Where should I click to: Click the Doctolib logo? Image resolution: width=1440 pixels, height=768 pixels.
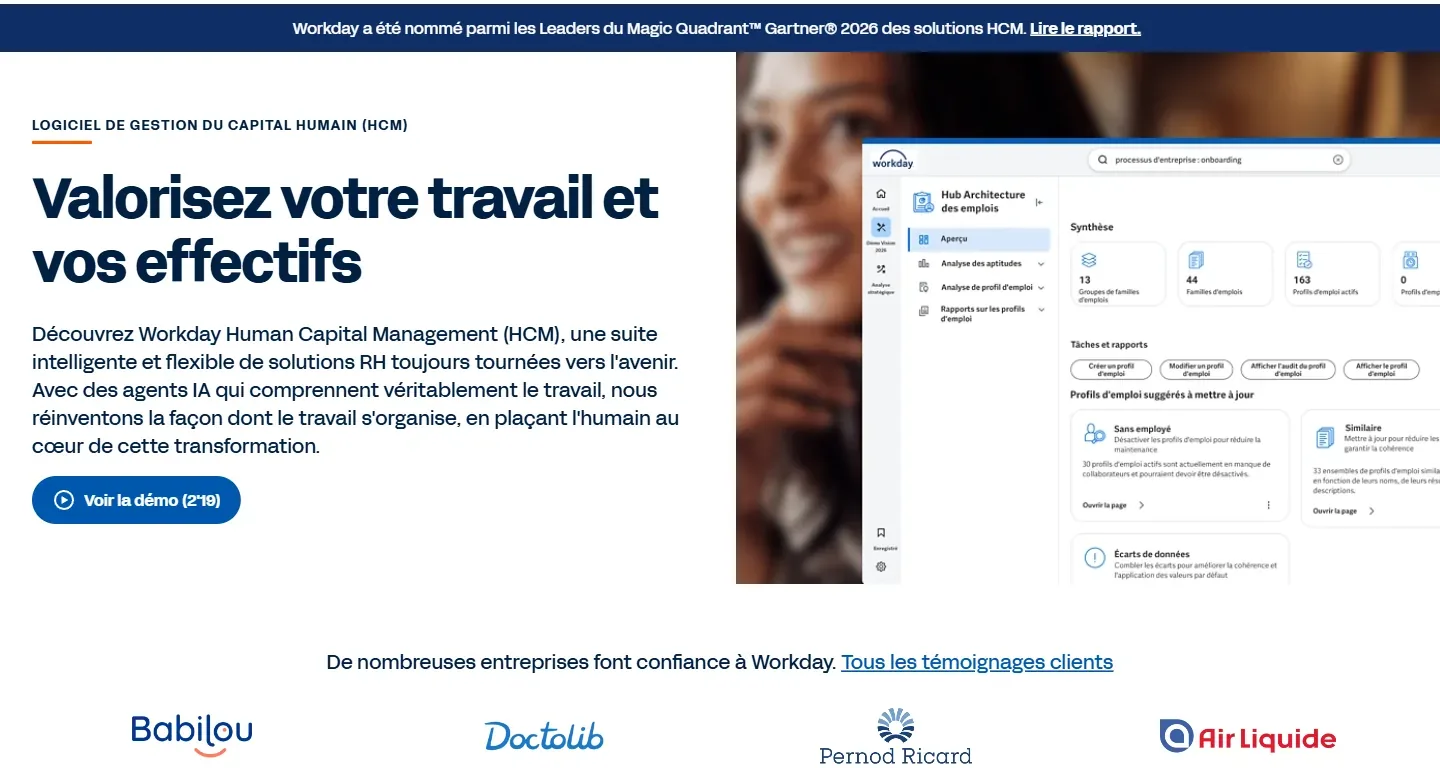click(x=544, y=737)
